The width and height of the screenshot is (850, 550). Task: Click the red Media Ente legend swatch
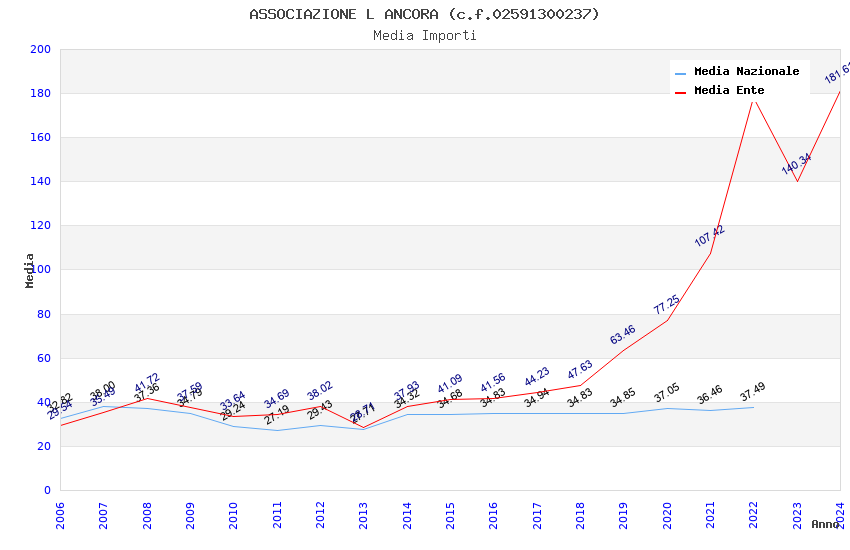pos(680,93)
